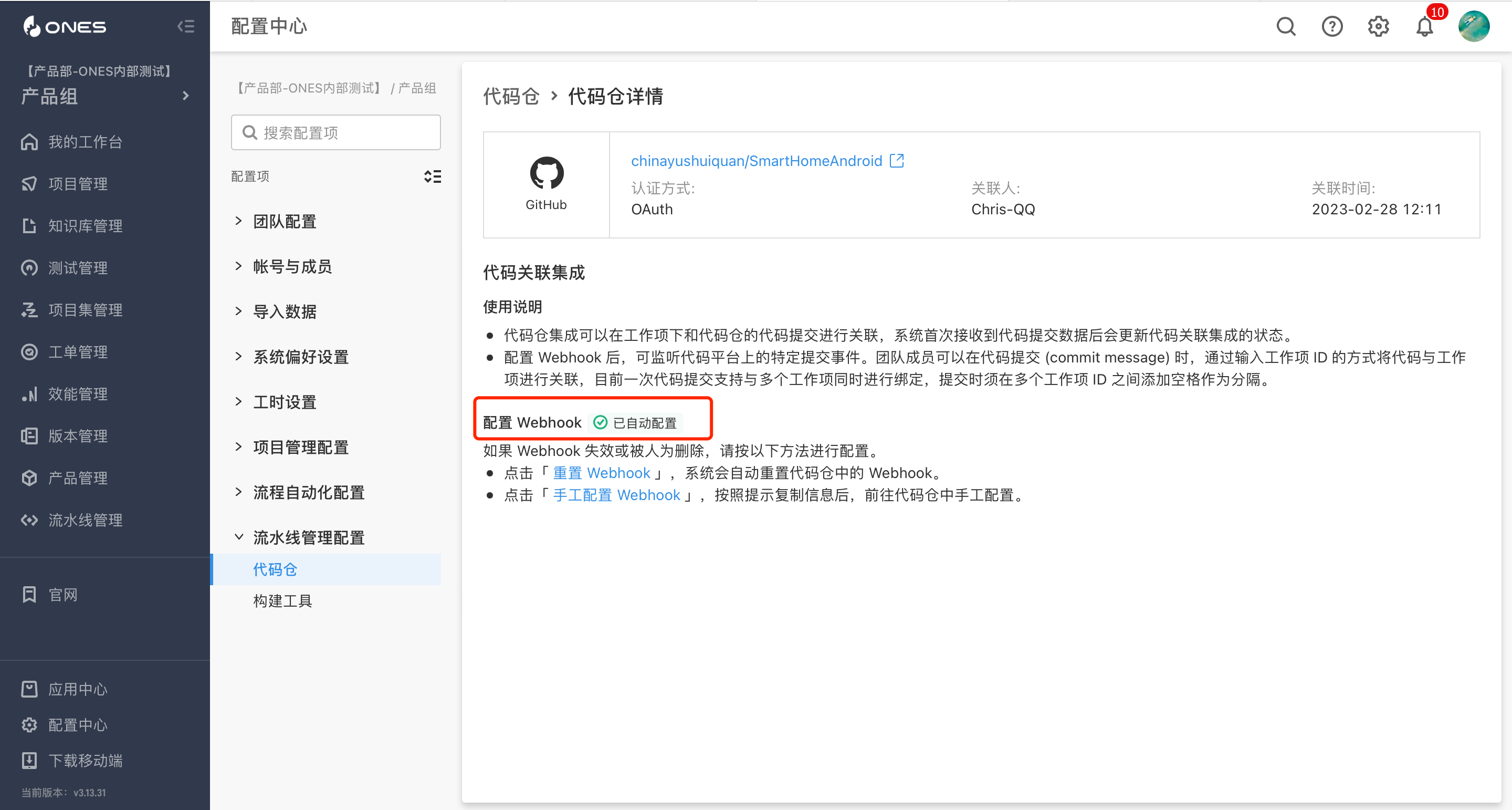This screenshot has width=1512, height=810.
Task: Open 官网 link in sidebar
Action: (x=63, y=595)
